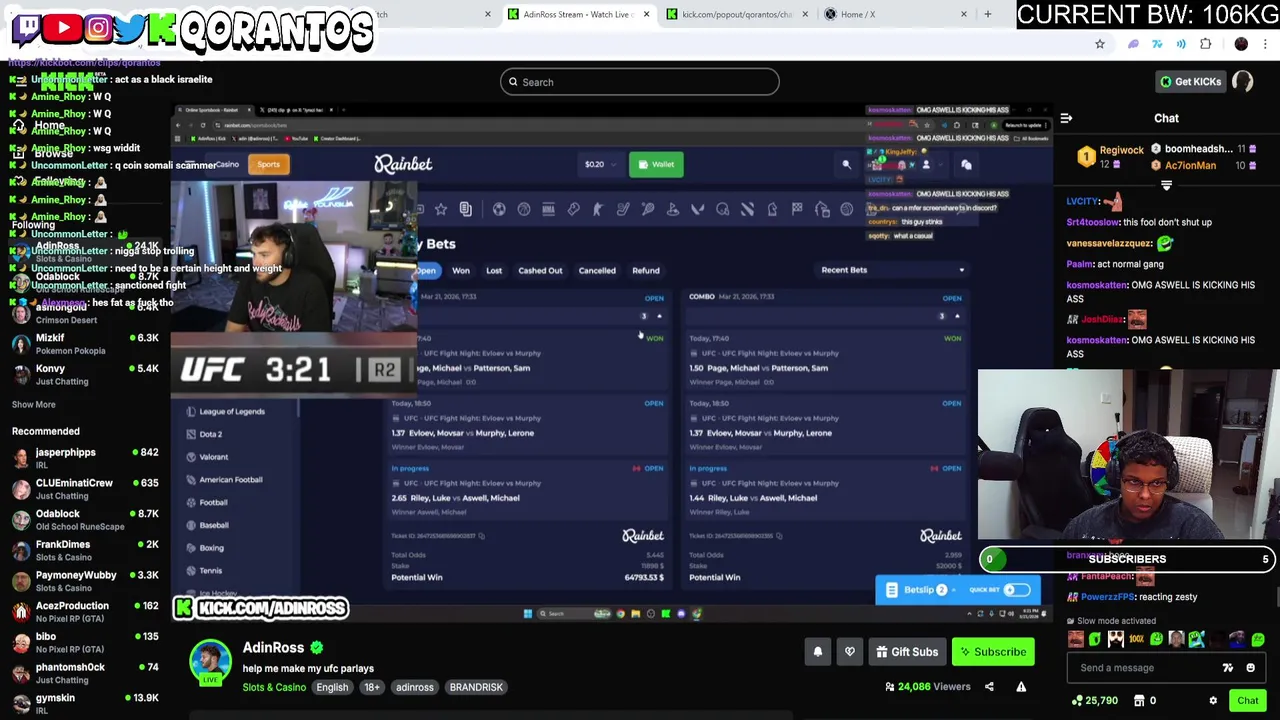
Task: Open a new browser tab with plus
Action: tap(987, 14)
